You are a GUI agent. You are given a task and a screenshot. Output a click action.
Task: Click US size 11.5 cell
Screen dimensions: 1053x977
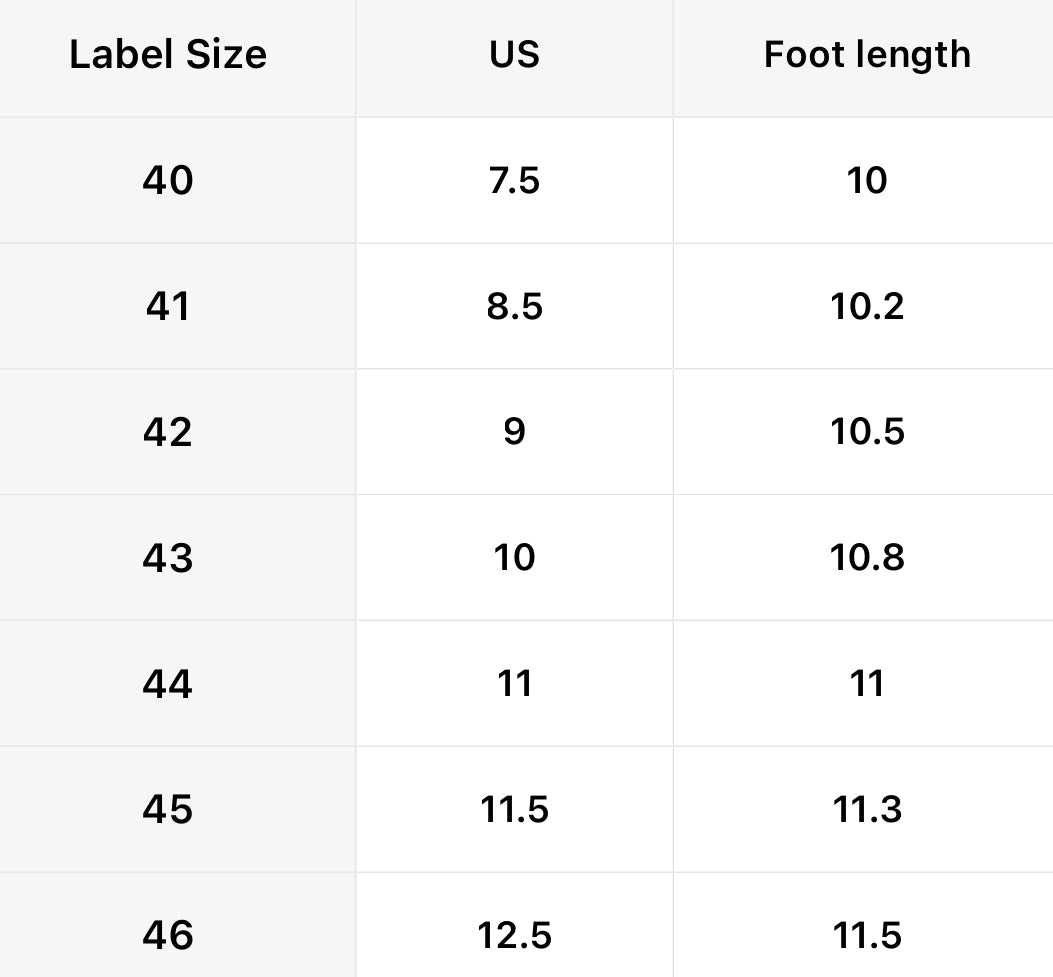coord(514,809)
